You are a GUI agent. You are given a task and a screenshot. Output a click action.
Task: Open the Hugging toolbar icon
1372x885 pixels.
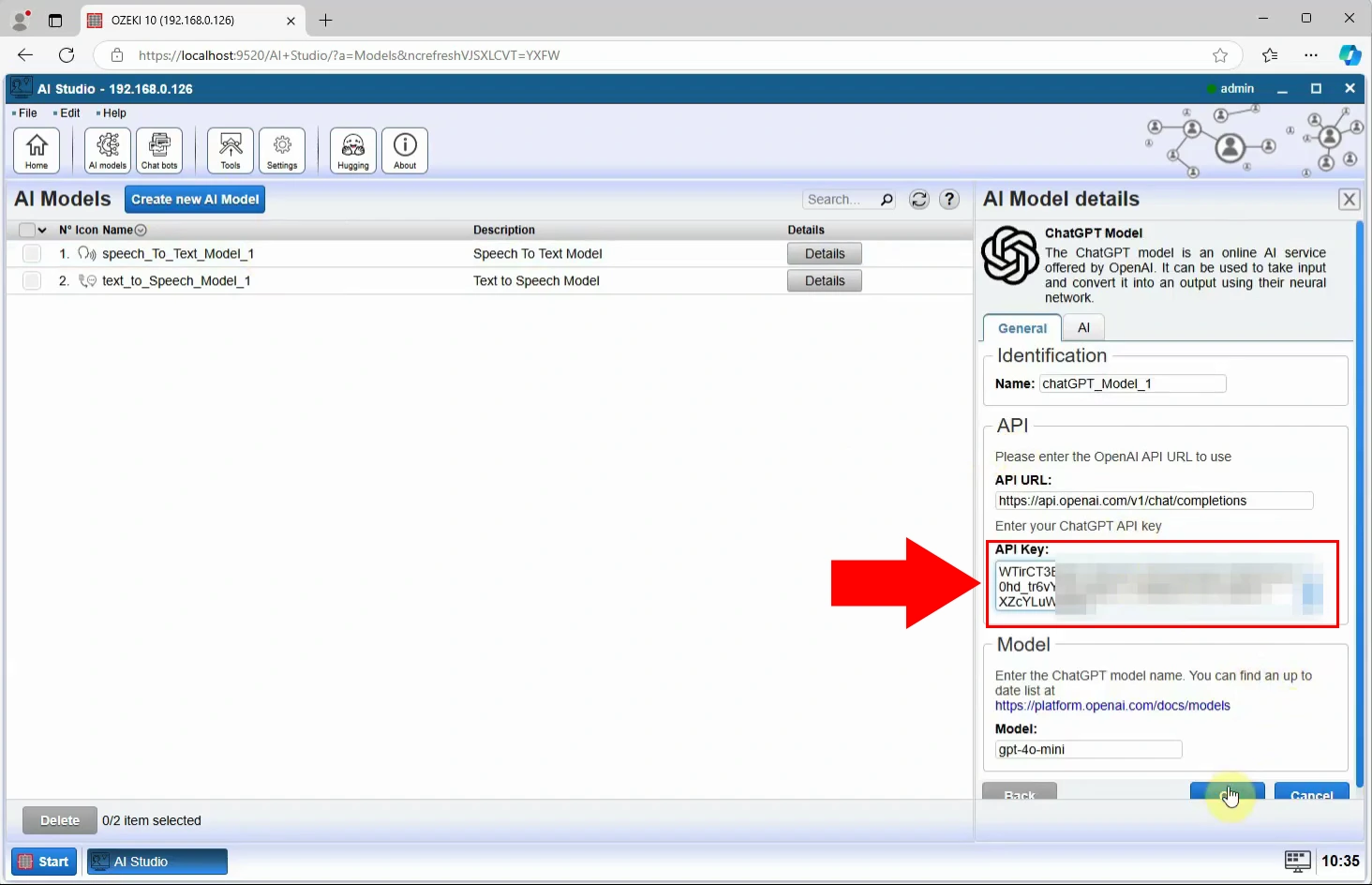(353, 151)
